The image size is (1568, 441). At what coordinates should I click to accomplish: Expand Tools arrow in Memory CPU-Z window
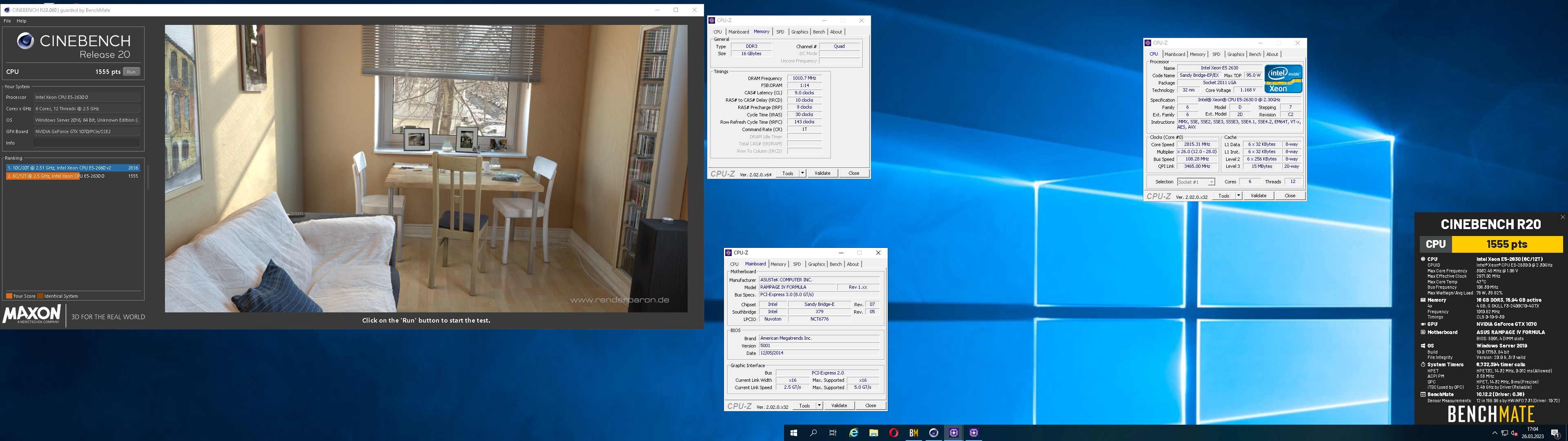(802, 174)
